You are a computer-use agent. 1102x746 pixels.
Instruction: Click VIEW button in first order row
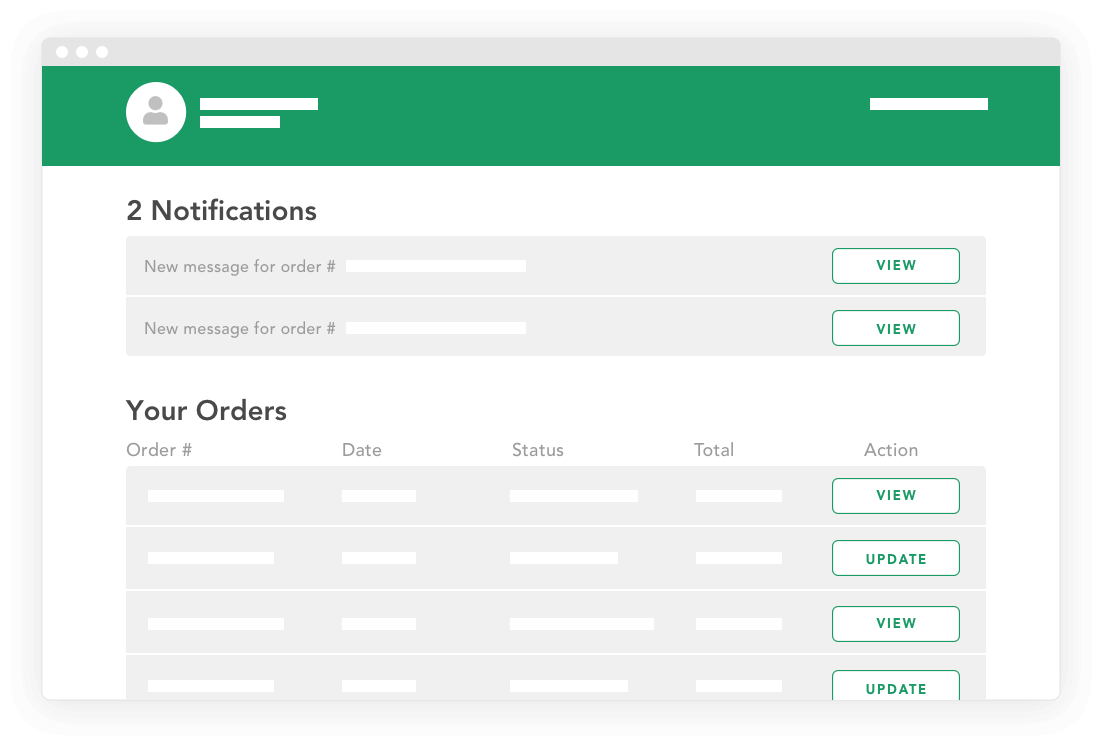pyautogui.click(x=895, y=496)
